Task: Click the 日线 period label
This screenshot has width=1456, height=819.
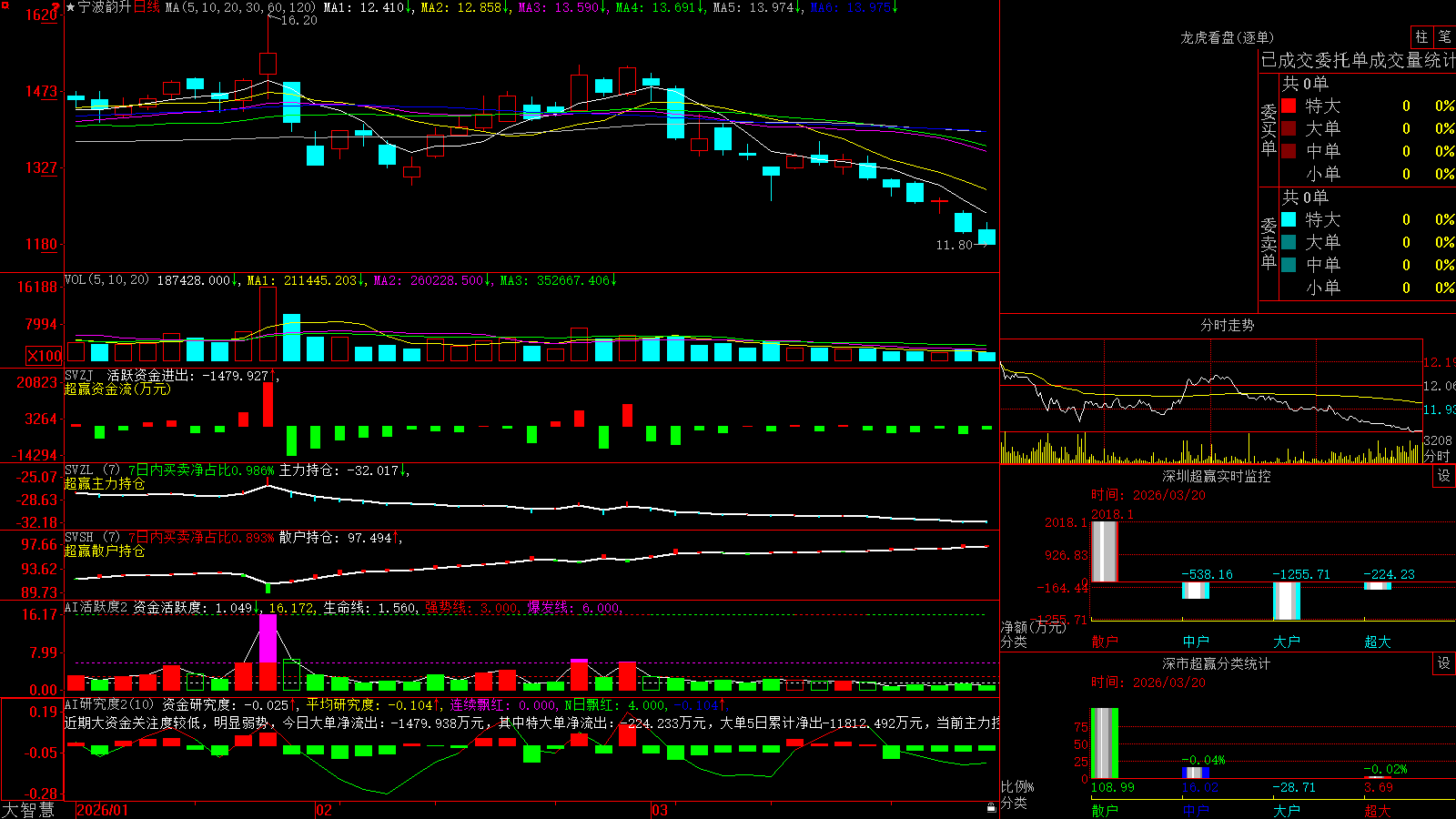Action: pos(147,7)
